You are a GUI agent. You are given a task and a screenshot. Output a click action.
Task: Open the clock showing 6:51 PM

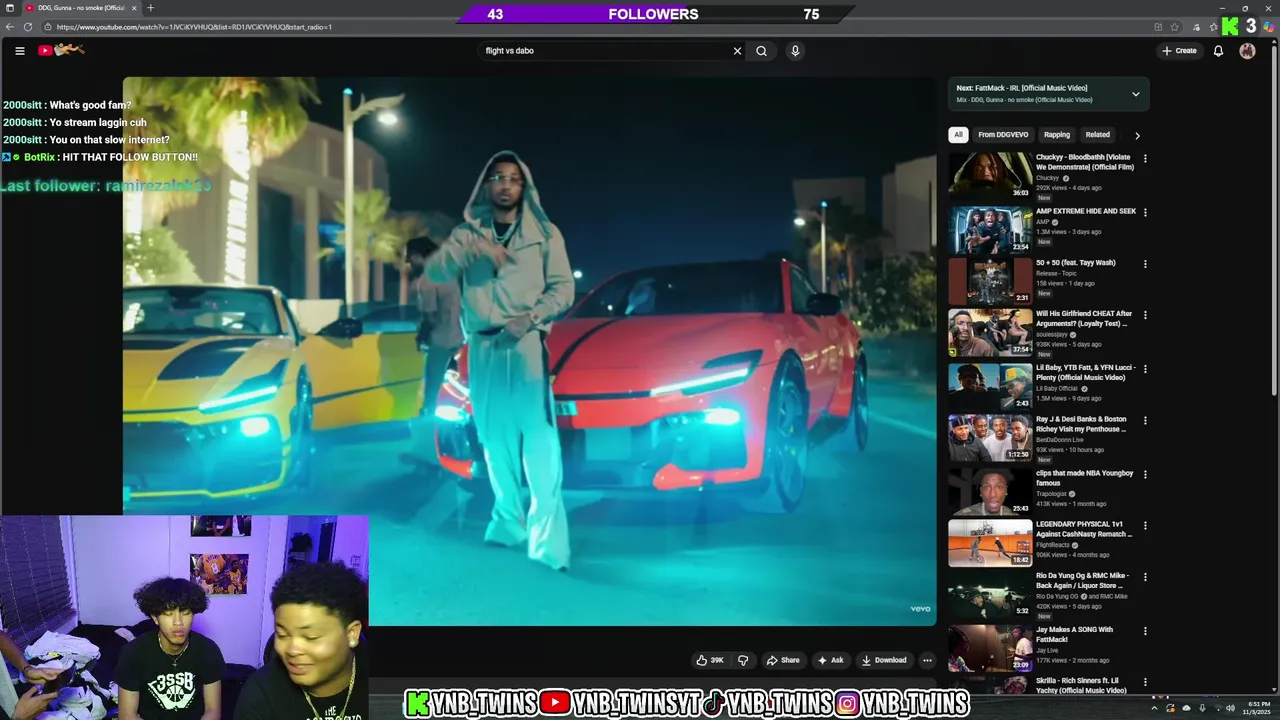pos(1257,708)
